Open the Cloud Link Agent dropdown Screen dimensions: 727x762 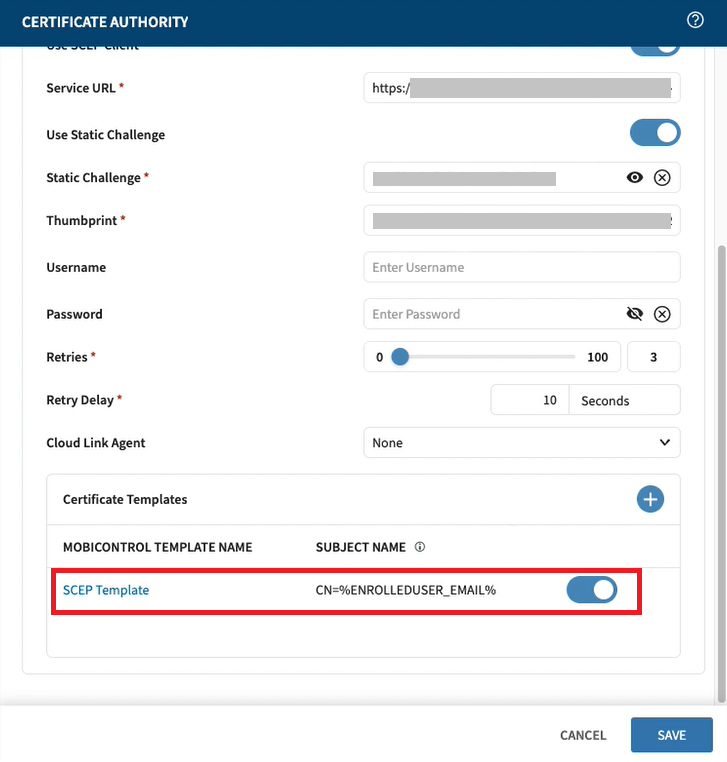point(521,442)
